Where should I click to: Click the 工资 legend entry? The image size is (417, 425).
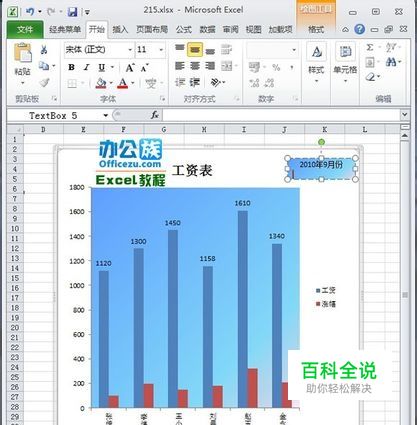click(325, 290)
